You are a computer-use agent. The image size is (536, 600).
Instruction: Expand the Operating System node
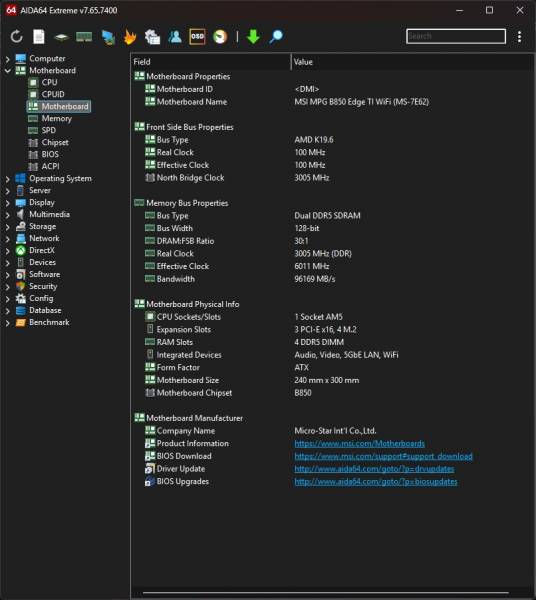pos(7,179)
